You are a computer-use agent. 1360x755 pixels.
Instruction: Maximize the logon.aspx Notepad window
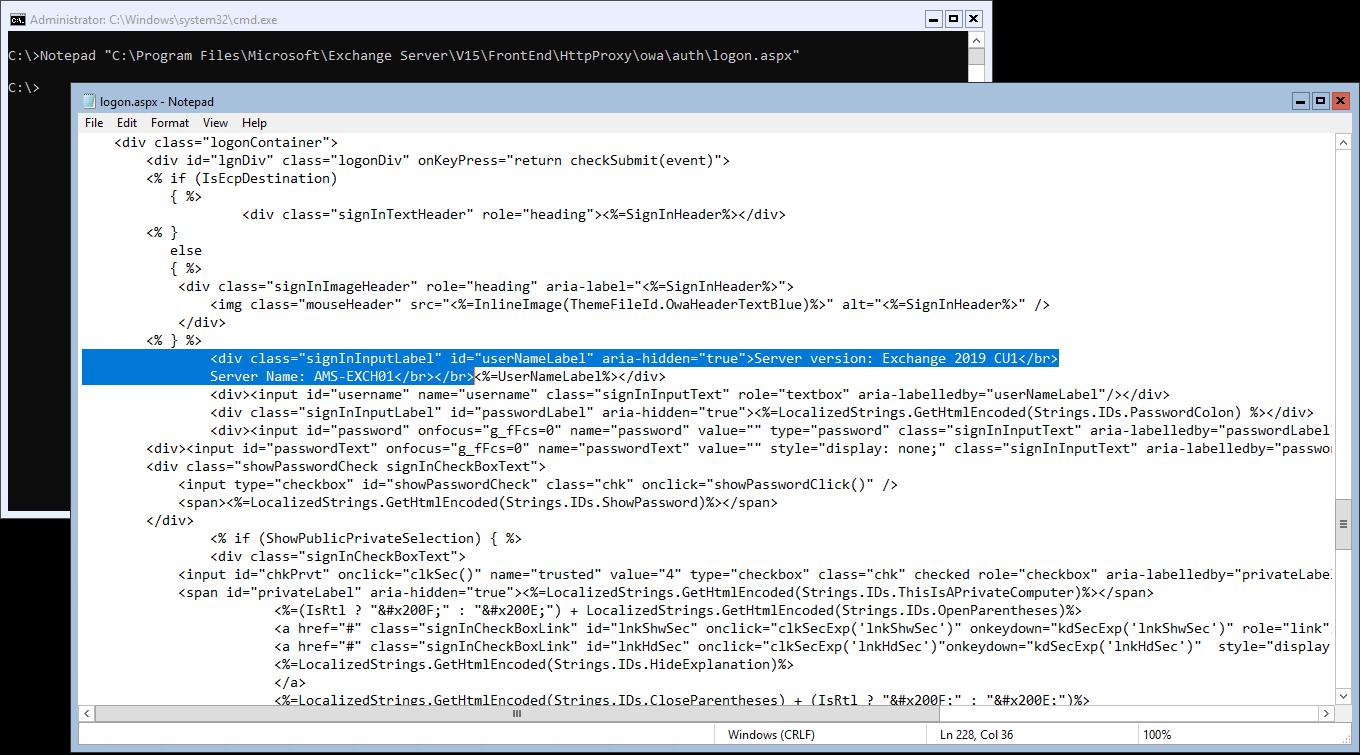tap(1320, 101)
